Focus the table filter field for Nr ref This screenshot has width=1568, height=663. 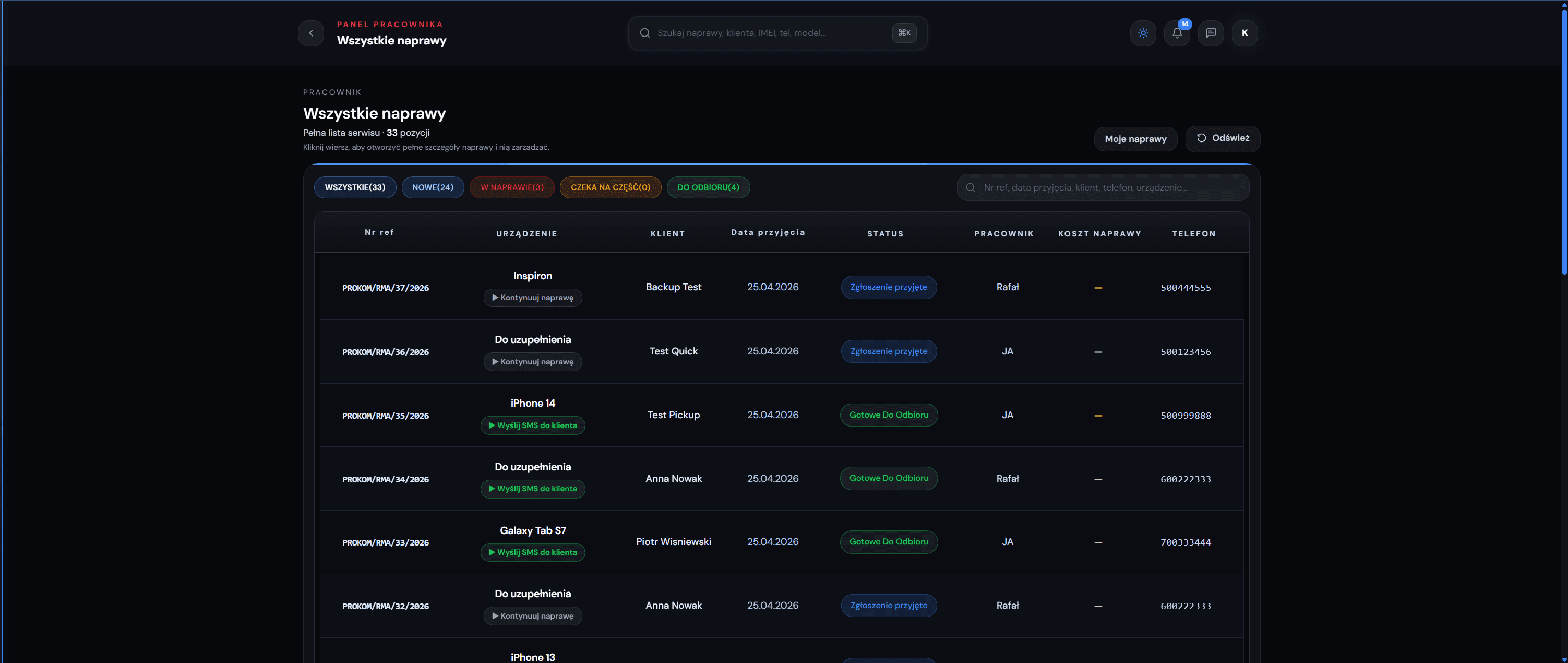pyautogui.click(x=1103, y=187)
